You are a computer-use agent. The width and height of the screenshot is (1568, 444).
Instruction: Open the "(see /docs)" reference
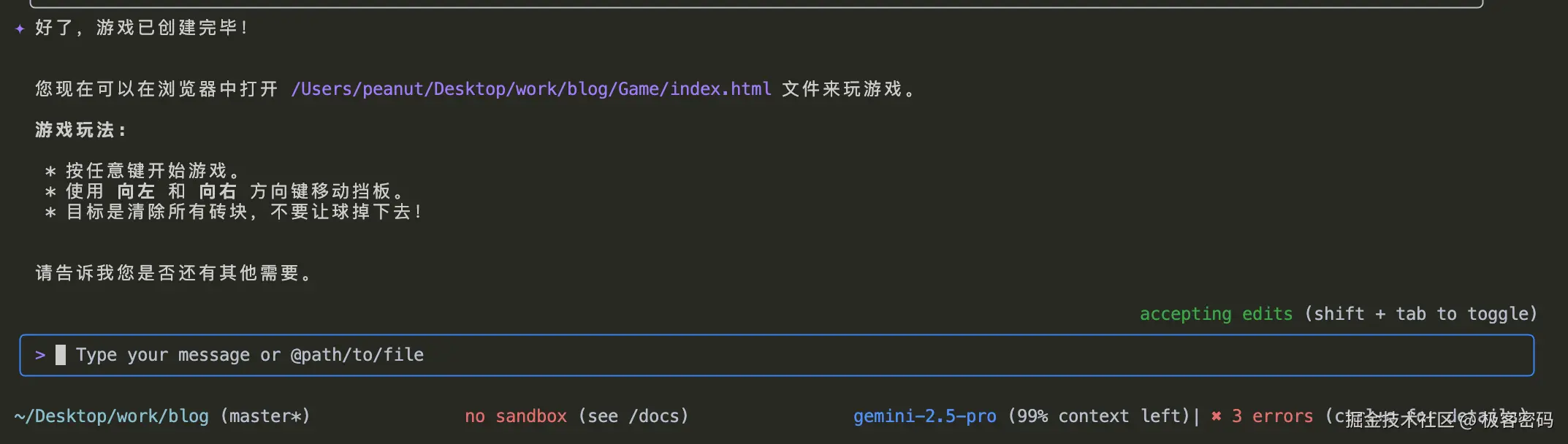coord(633,416)
